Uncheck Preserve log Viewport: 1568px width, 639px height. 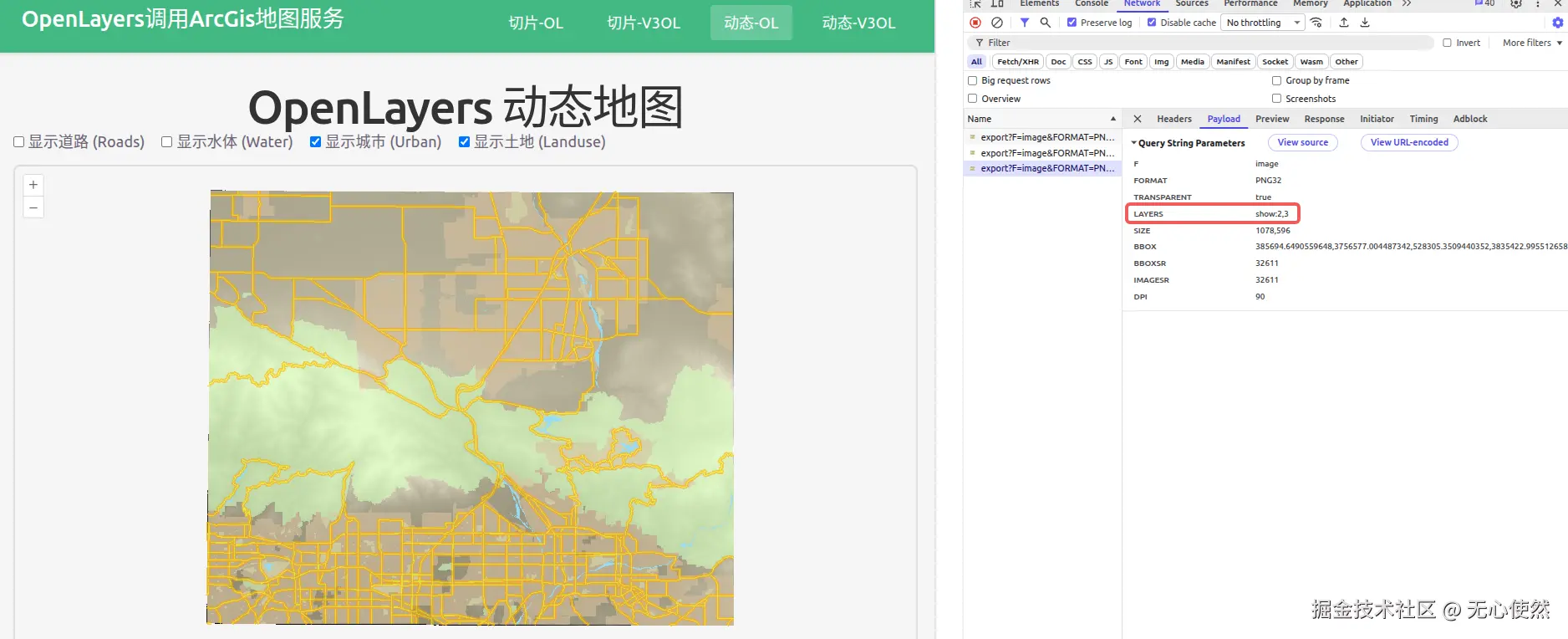point(1072,23)
